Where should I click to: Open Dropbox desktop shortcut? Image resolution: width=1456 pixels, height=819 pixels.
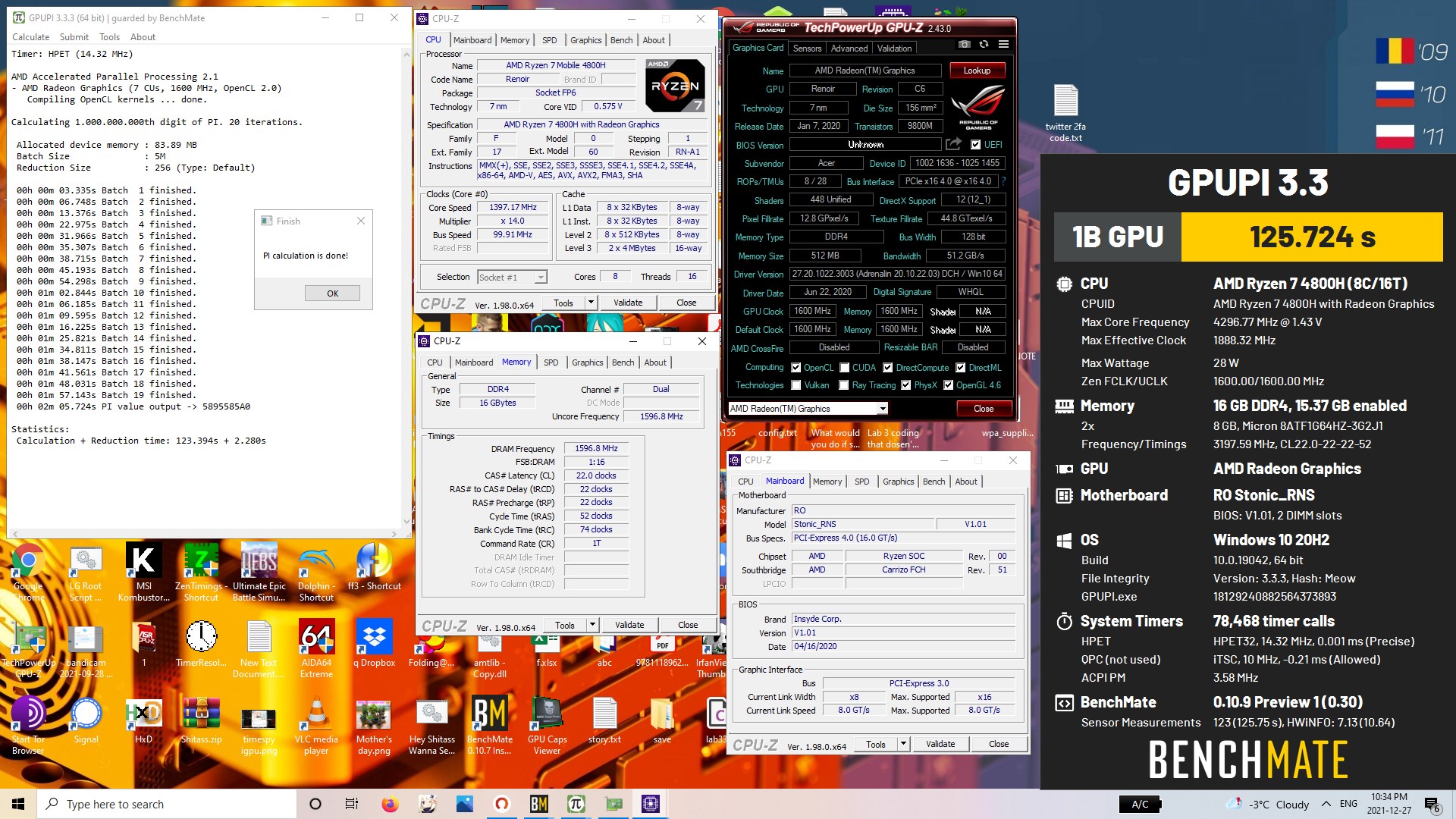click(374, 645)
